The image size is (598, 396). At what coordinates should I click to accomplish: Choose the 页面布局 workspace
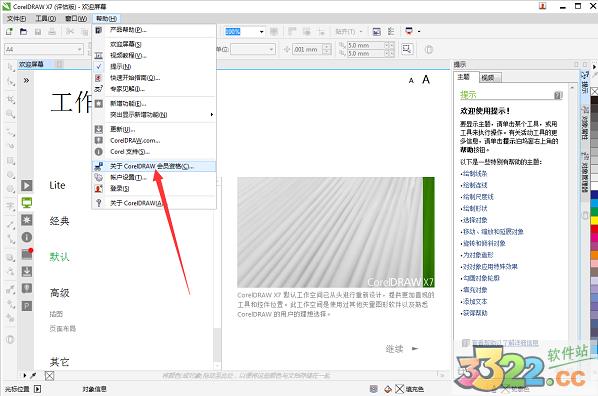coord(63,328)
